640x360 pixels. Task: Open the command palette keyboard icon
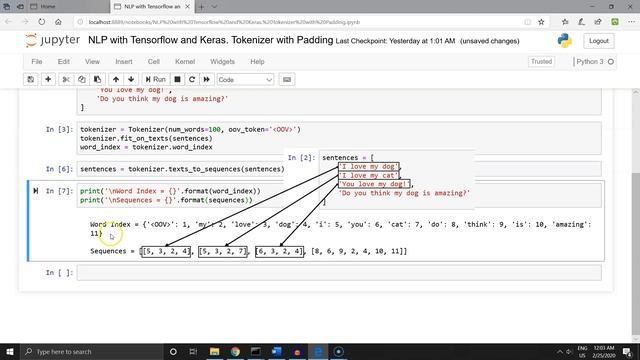[x=287, y=80]
